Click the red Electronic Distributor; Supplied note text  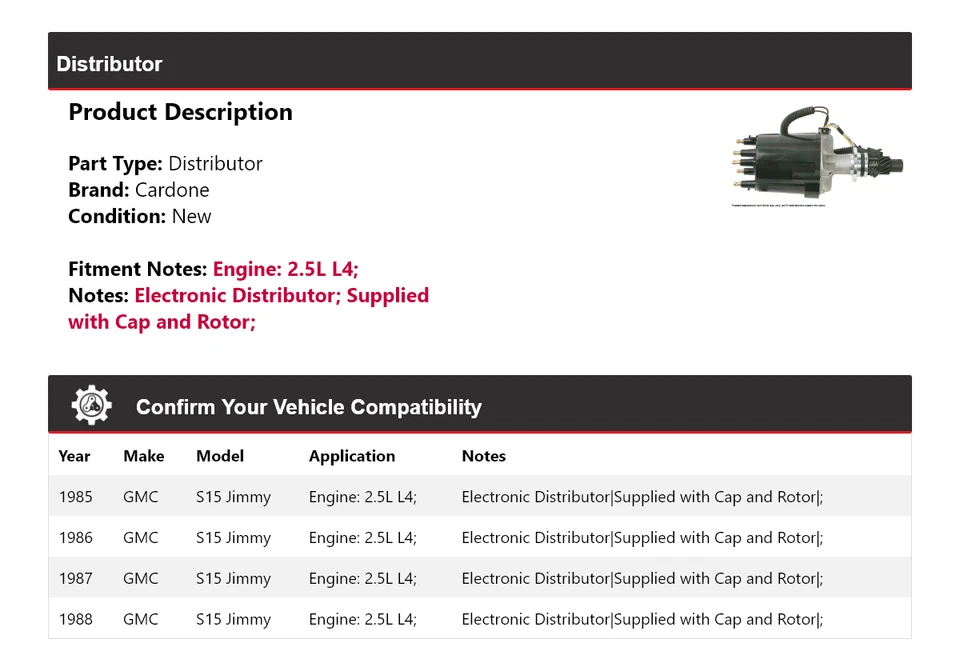tap(282, 295)
